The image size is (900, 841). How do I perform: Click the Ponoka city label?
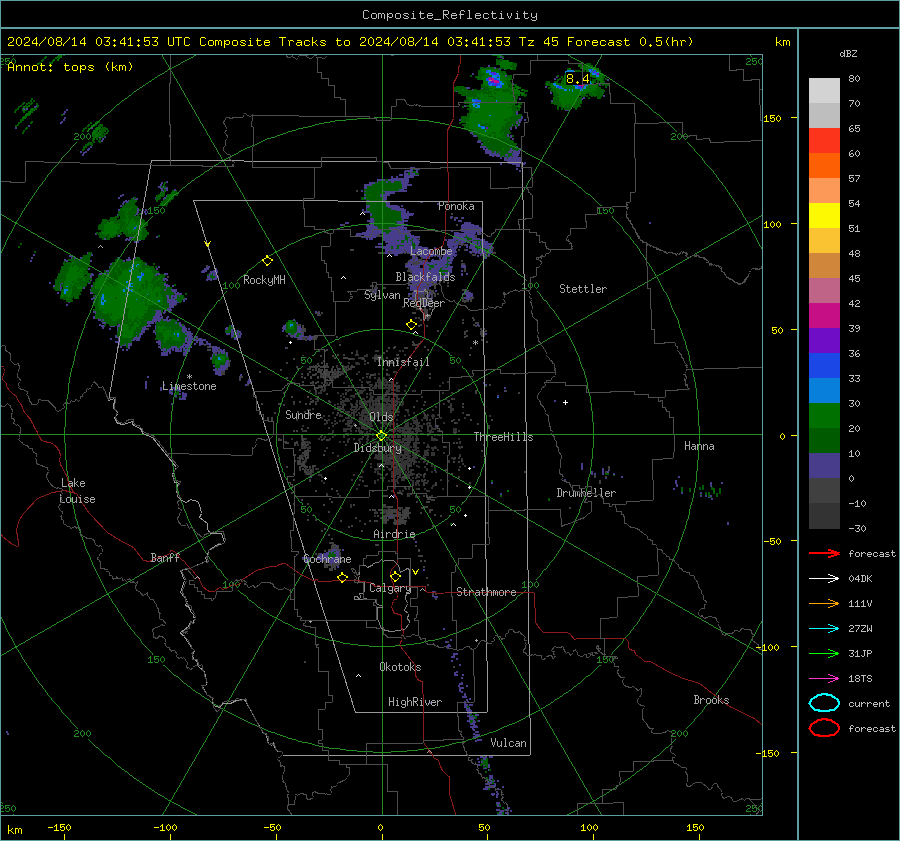point(456,206)
